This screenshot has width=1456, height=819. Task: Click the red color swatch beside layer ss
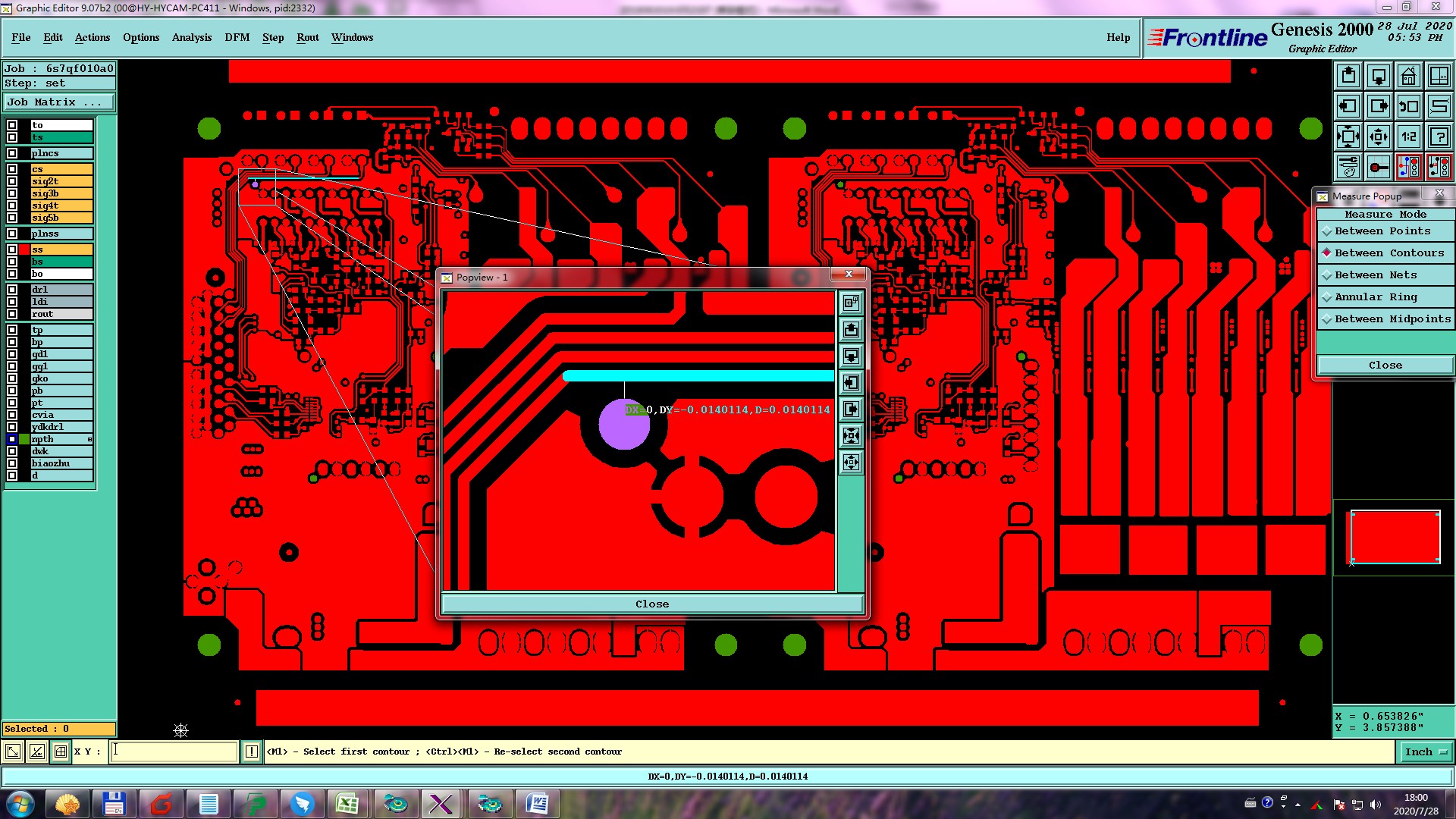click(25, 249)
